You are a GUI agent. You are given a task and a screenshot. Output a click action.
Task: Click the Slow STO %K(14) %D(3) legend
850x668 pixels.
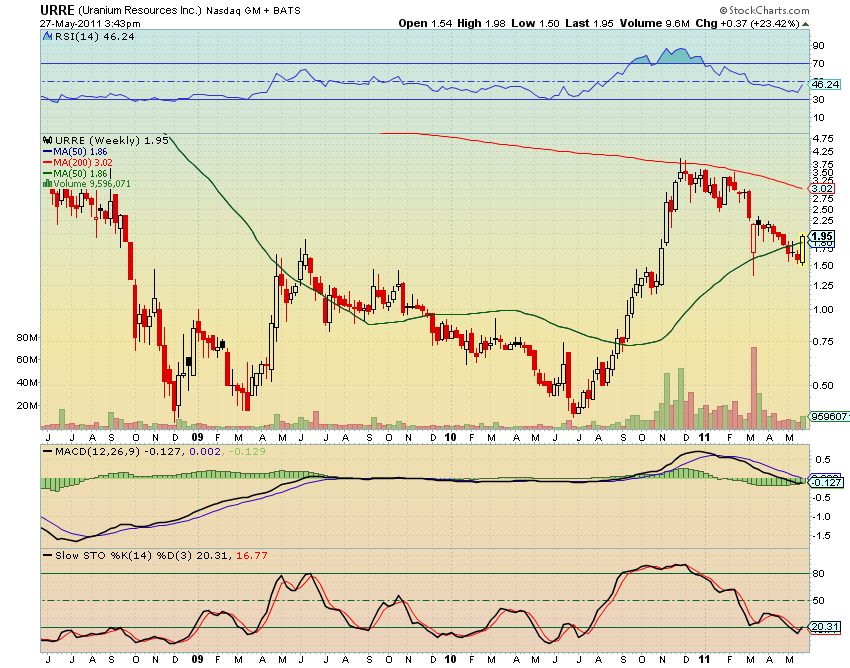tap(124, 555)
